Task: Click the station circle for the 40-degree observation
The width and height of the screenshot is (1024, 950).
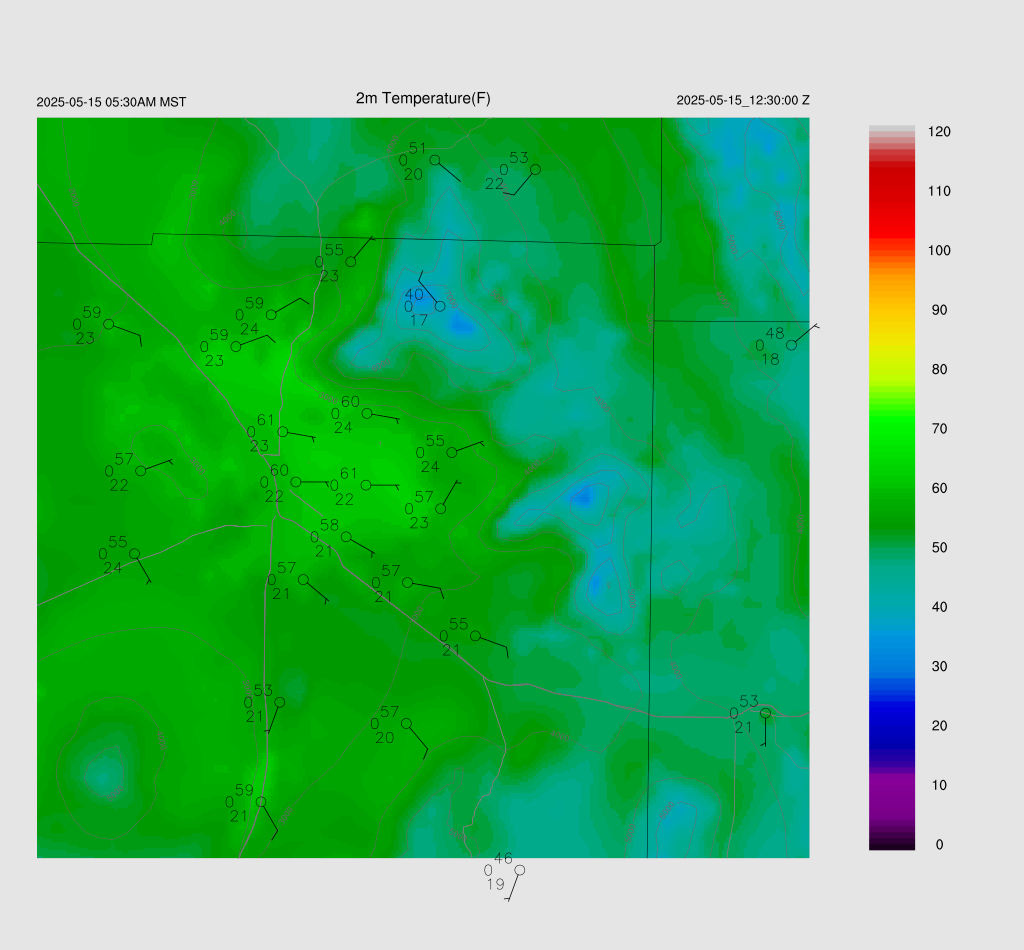Action: (440, 306)
